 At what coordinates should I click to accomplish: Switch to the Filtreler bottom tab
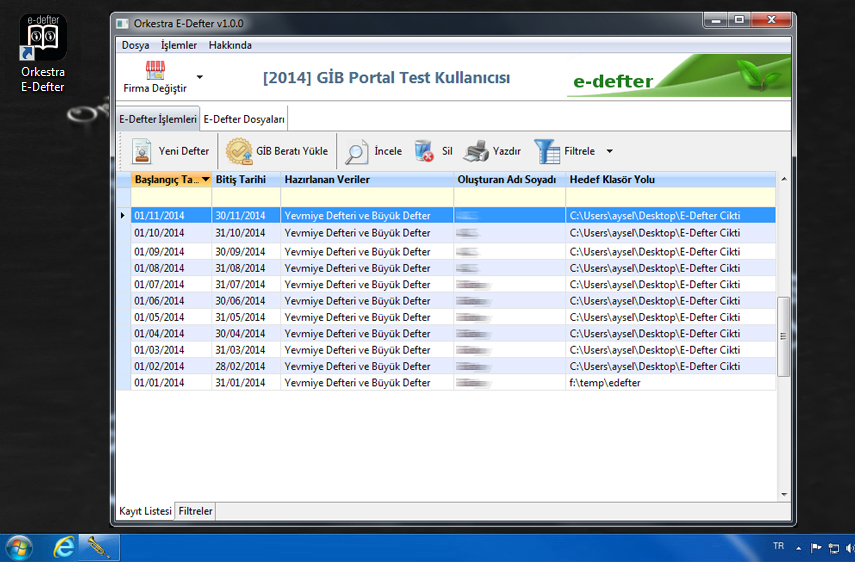pyautogui.click(x=195, y=511)
